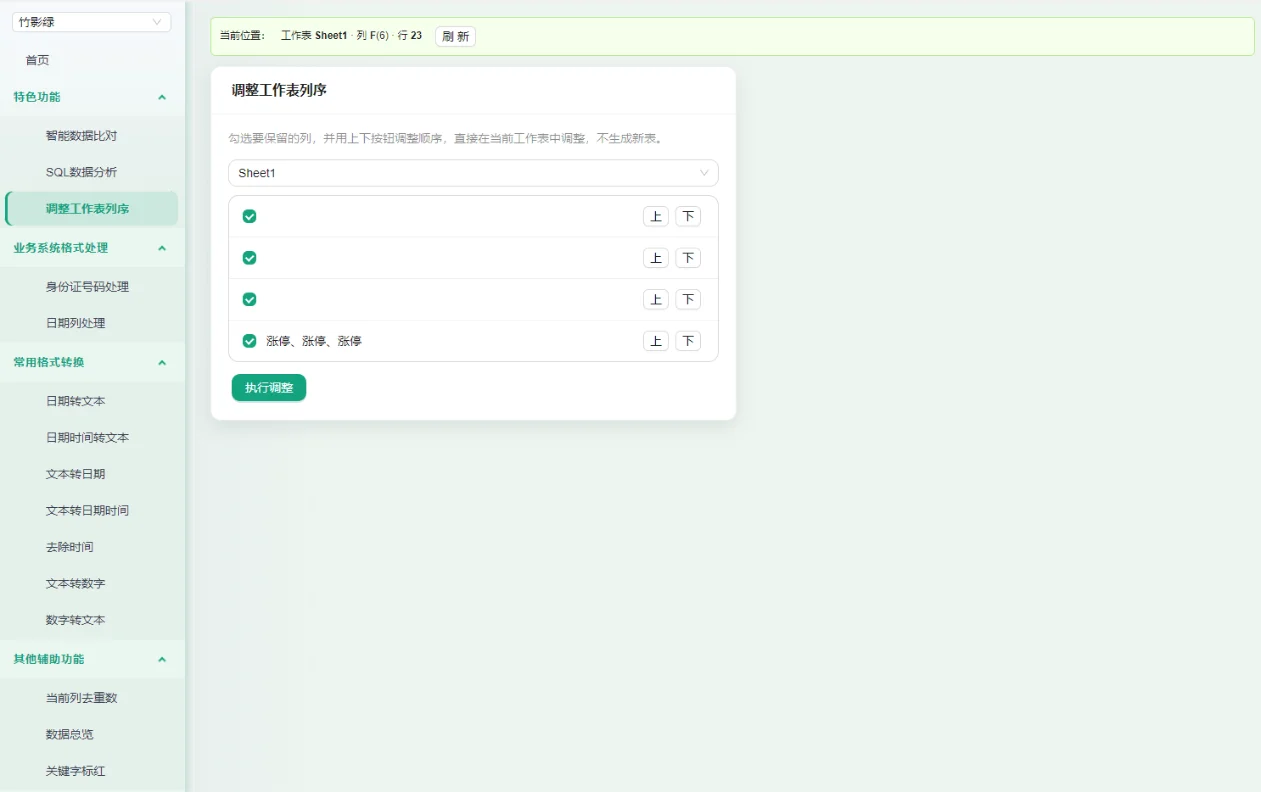Click 上 on the topmost column row
1261x792 pixels.
pos(656,216)
